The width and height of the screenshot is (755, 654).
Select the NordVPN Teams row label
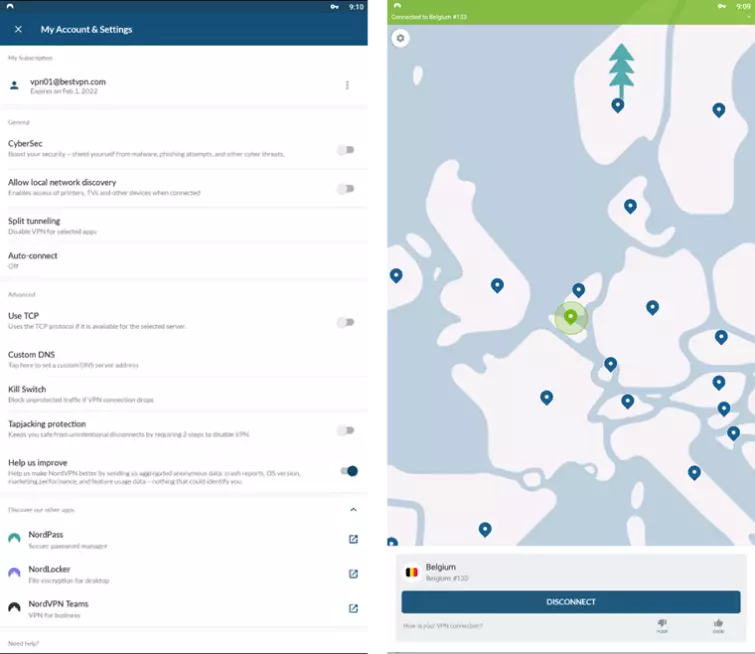coord(58,604)
